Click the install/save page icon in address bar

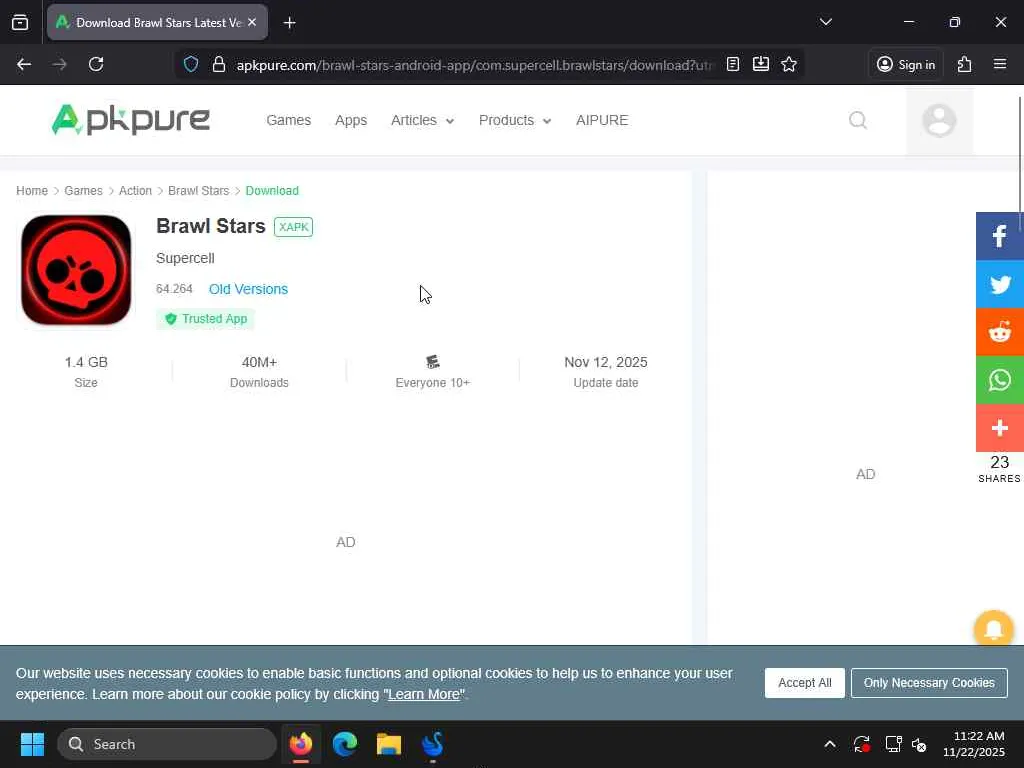pyautogui.click(x=761, y=65)
